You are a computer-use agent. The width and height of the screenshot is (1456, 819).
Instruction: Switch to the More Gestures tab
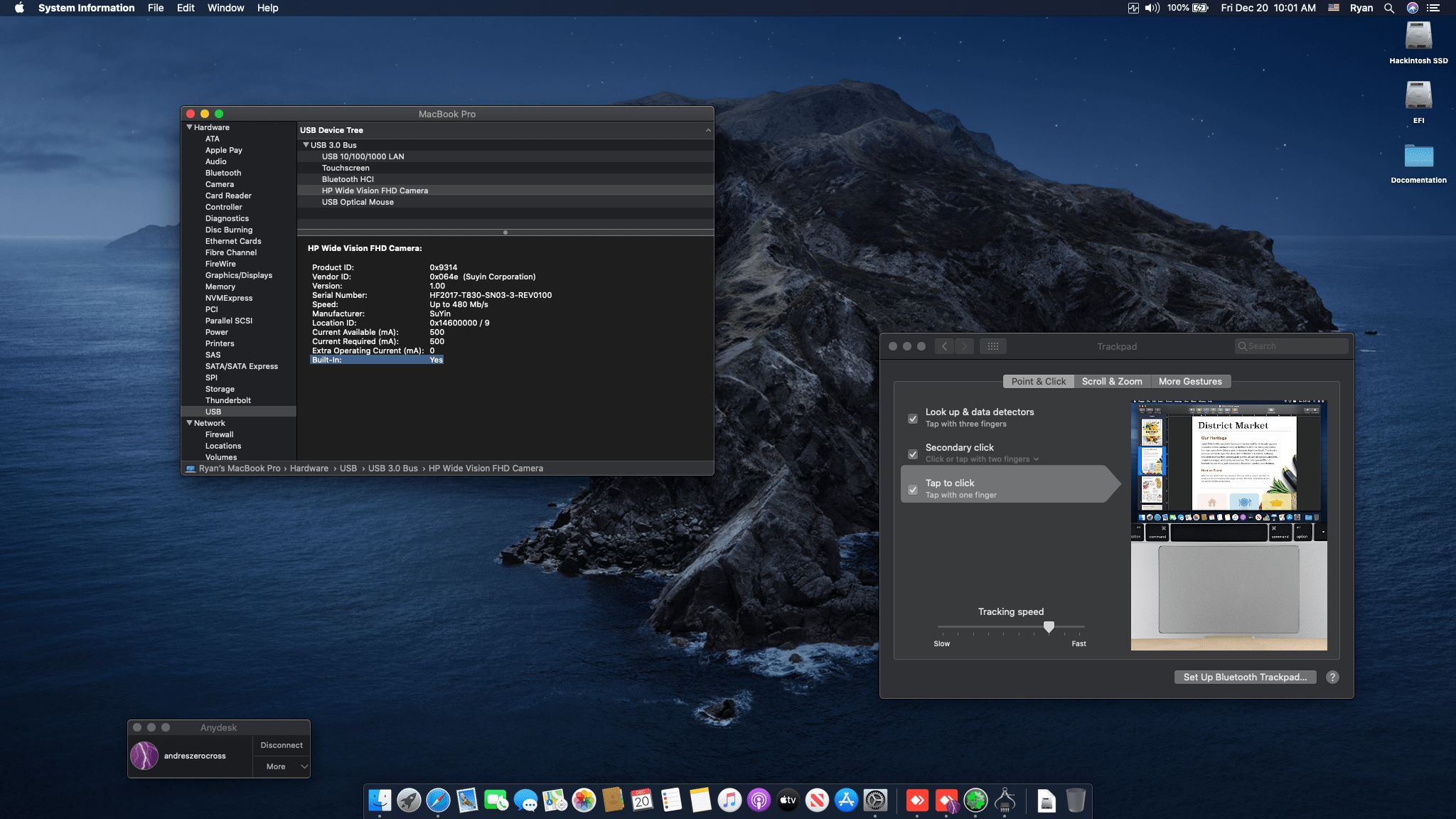(x=1190, y=382)
